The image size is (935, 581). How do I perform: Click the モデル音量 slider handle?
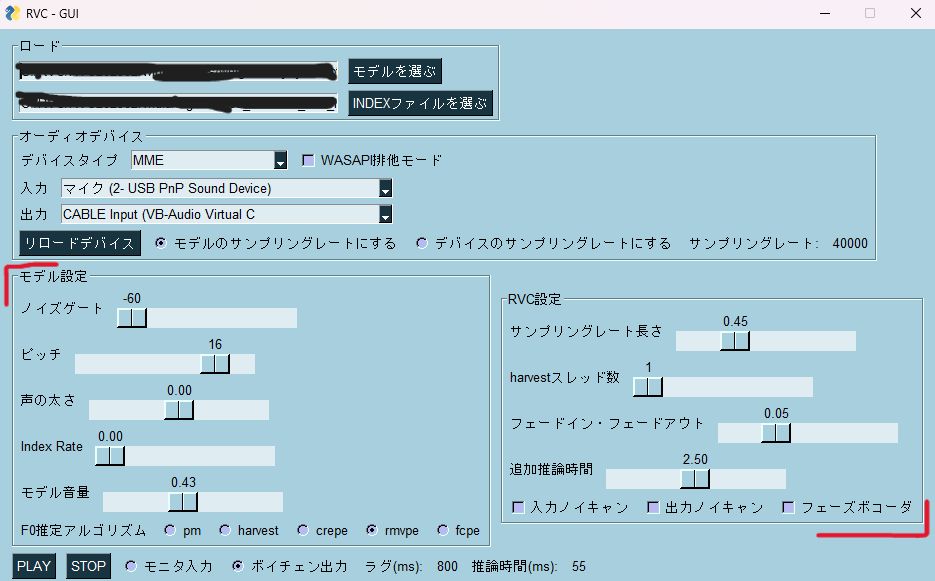pos(182,502)
